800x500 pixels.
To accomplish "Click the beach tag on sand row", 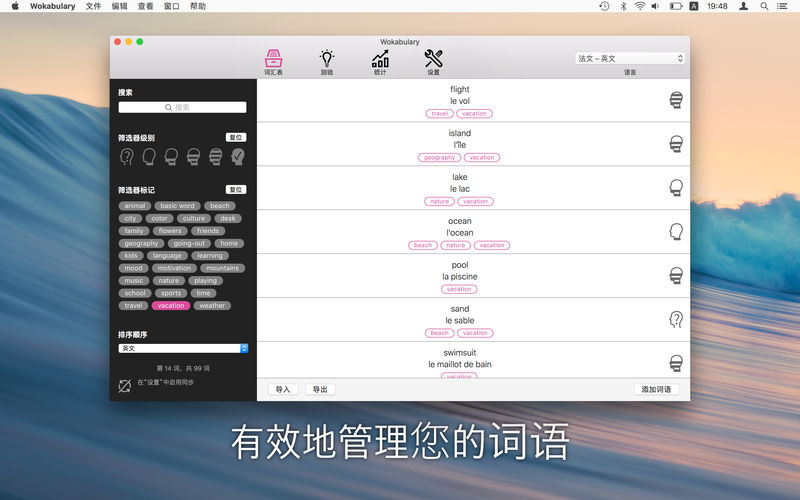I will (x=439, y=333).
